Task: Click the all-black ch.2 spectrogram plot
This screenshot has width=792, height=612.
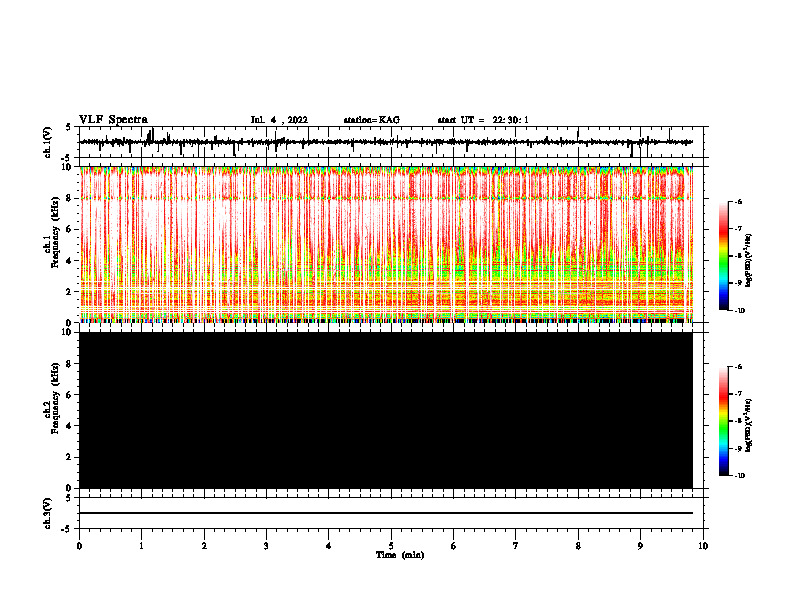Action: 386,410
